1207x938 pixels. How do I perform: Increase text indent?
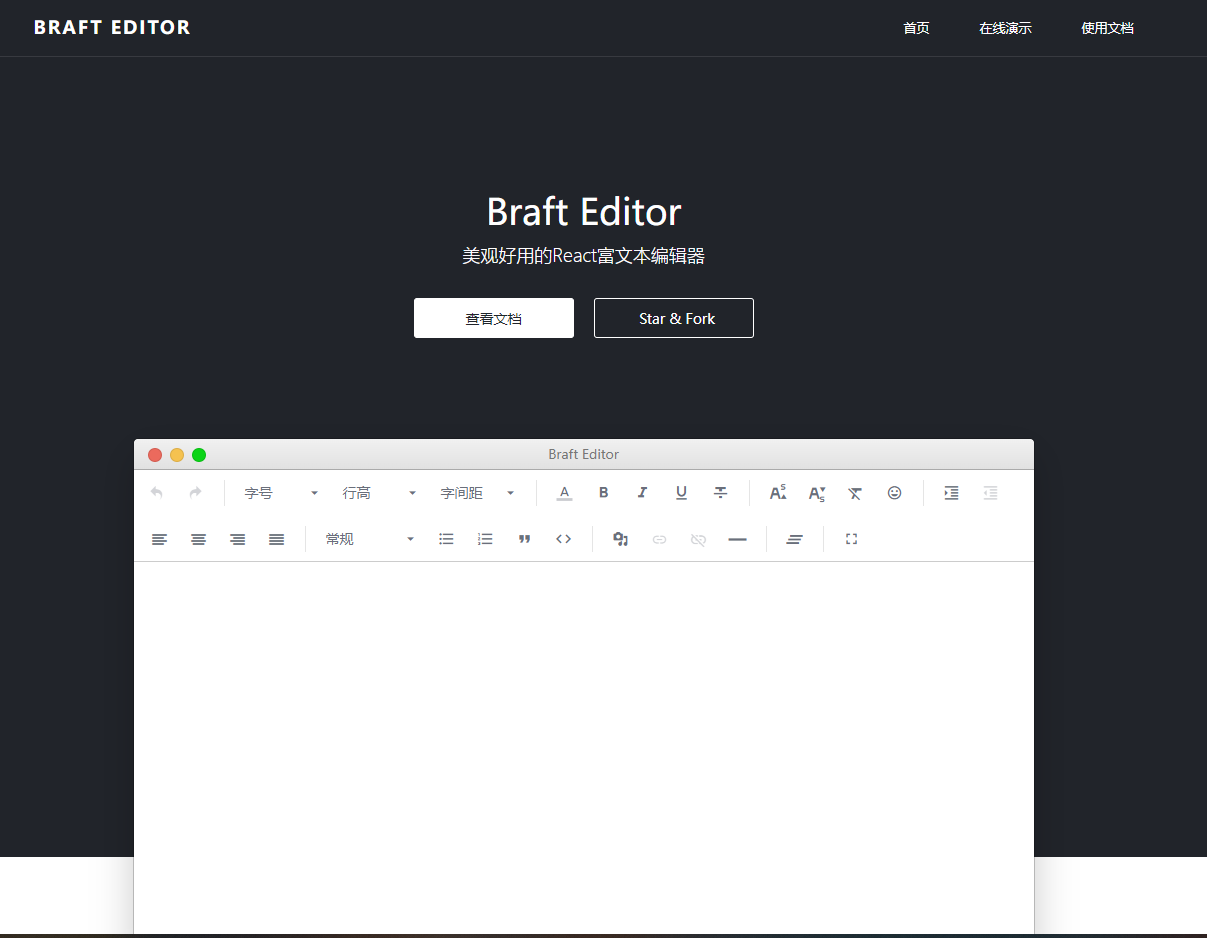[x=951, y=493]
